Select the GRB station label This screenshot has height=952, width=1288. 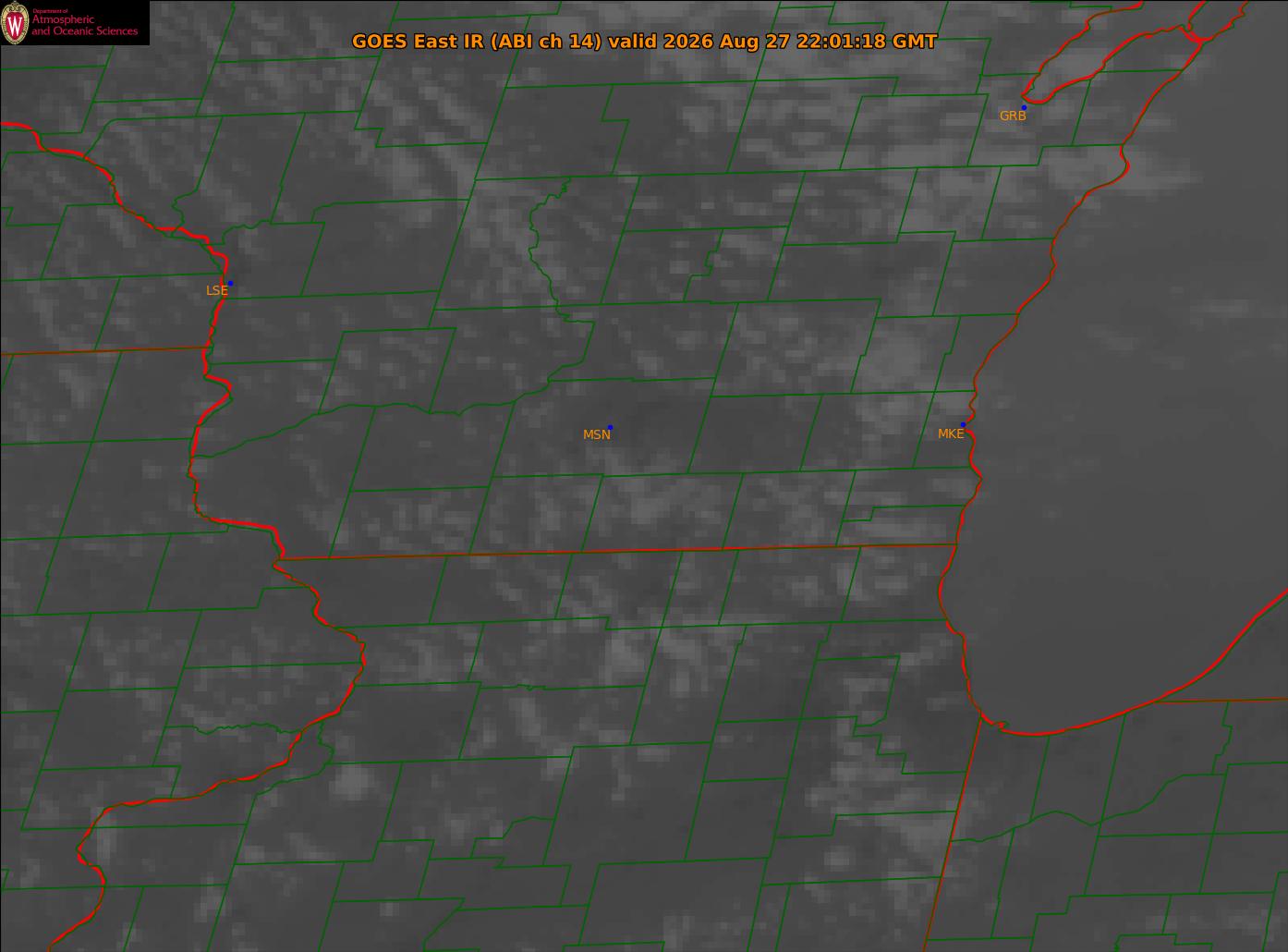coord(1013,116)
